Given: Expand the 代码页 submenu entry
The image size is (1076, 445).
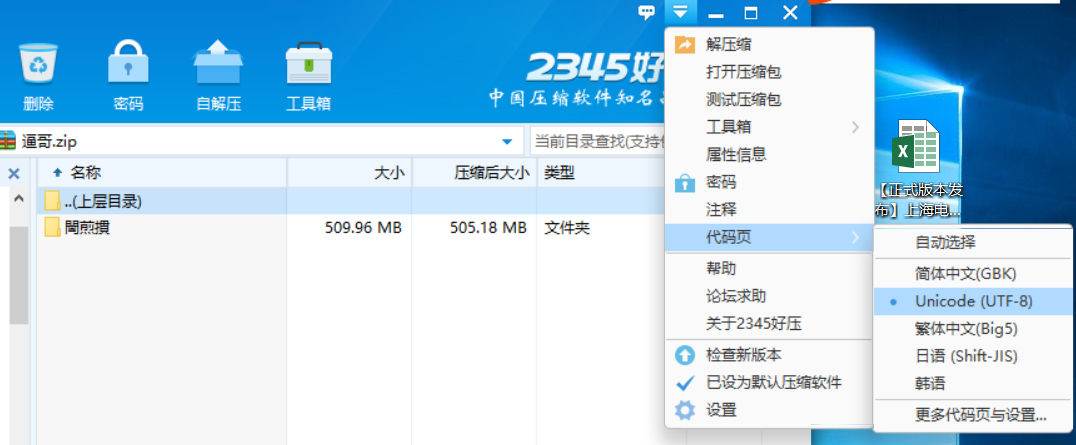Looking at the screenshot, I should coord(769,238).
